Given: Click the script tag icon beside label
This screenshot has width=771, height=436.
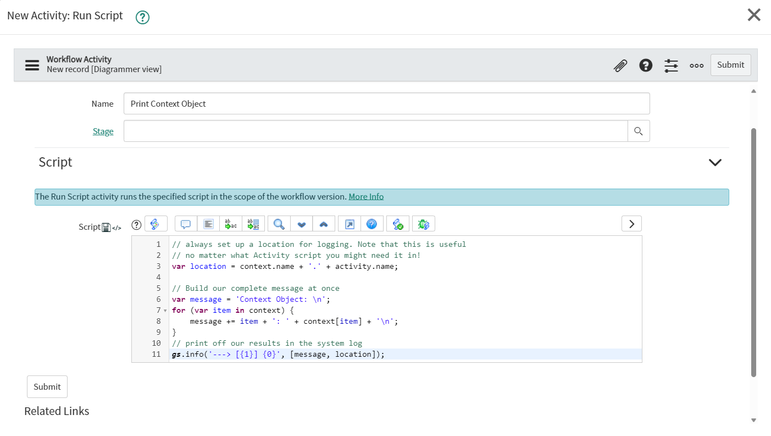Looking at the screenshot, I should pyautogui.click(x=117, y=228).
